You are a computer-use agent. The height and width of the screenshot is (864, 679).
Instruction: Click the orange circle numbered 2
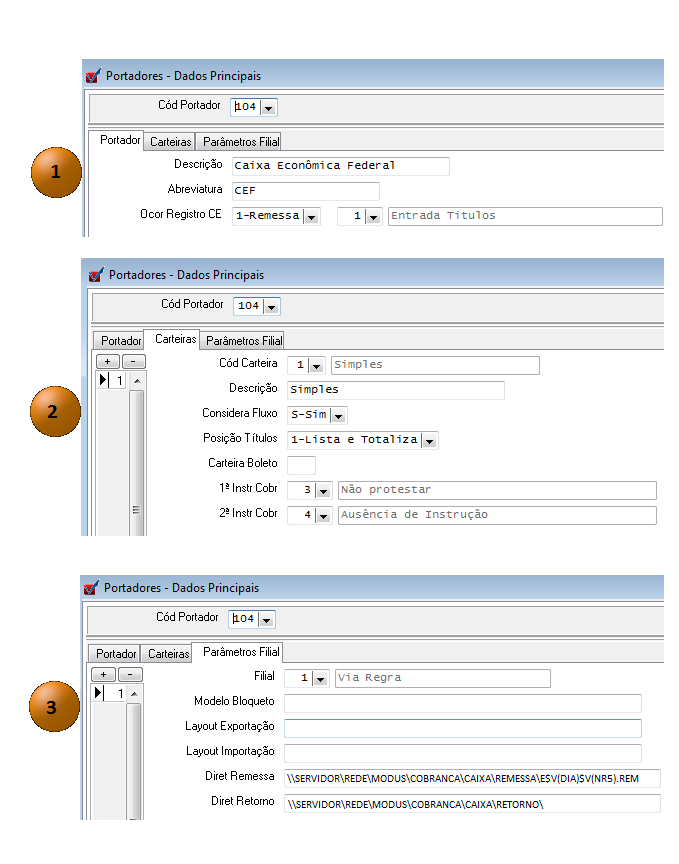55,410
